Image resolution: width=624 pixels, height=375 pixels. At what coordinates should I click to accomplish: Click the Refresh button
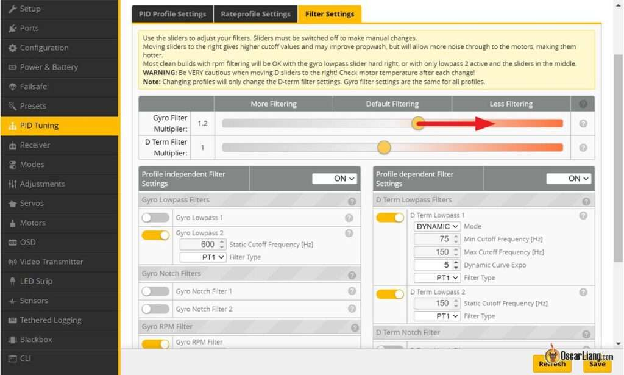click(552, 363)
